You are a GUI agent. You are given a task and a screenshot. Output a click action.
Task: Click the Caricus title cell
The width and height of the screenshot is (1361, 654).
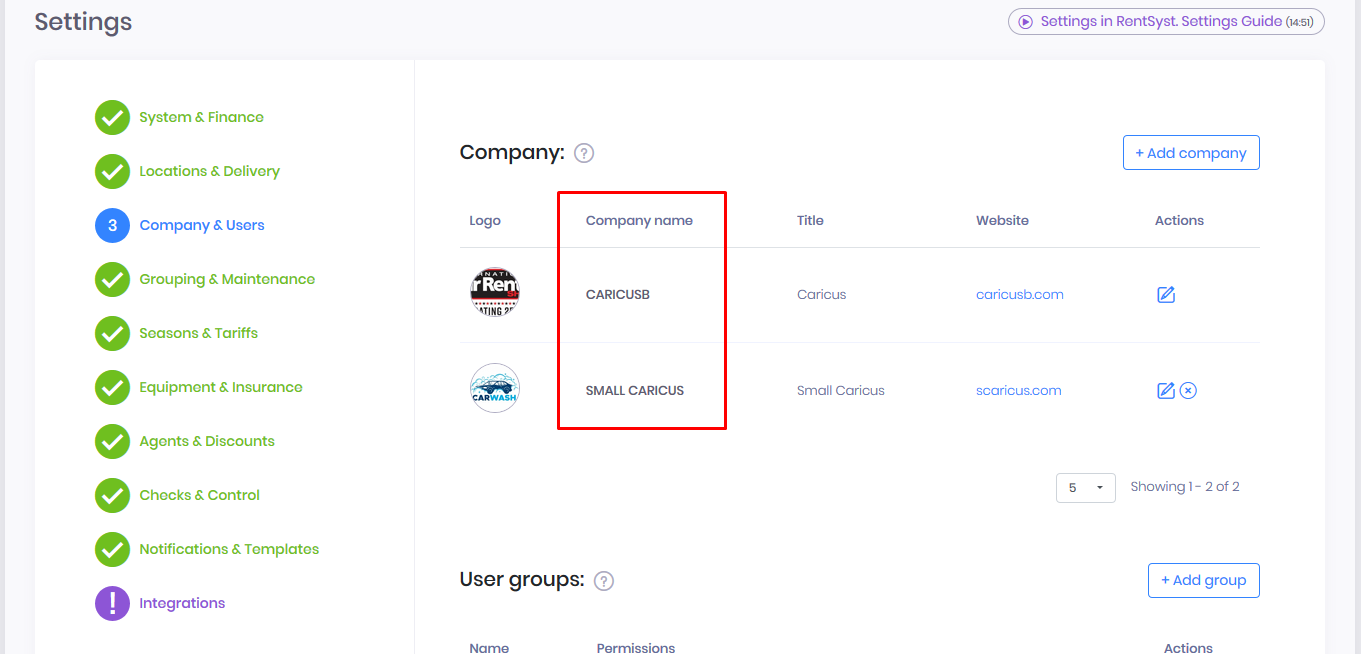click(822, 294)
